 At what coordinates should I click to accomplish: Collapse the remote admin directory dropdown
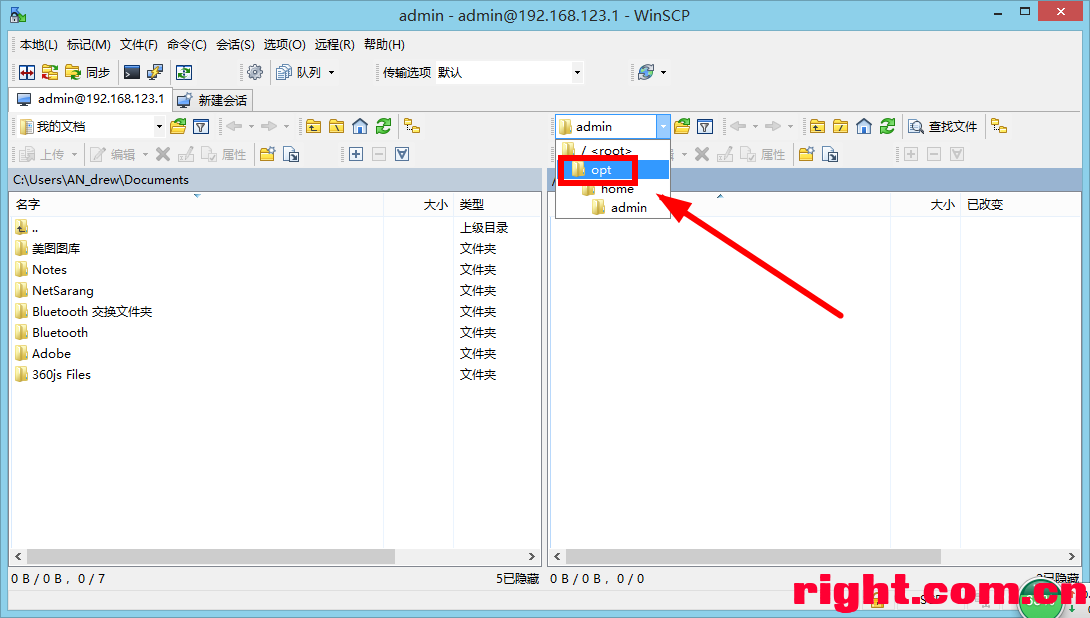coord(663,127)
